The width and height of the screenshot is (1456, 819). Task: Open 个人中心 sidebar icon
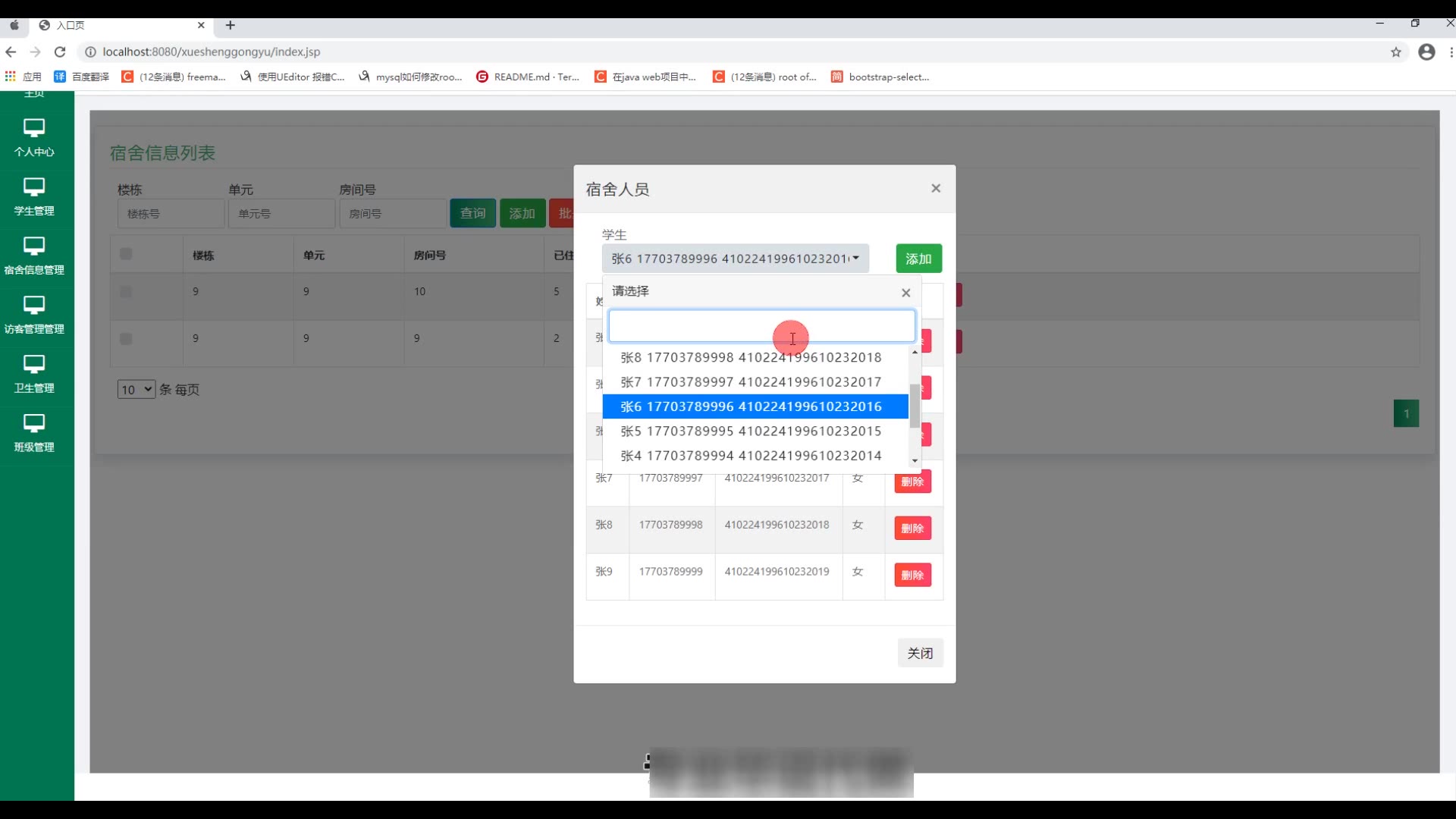(34, 128)
